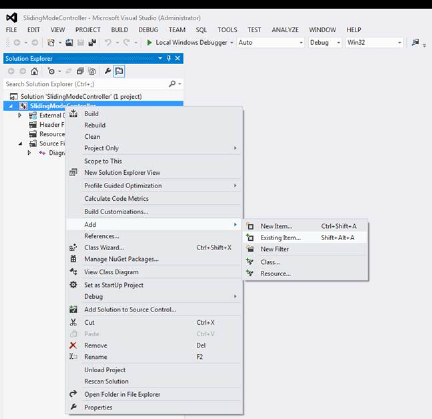Expand the External Dependencies tree node

[x=20, y=115]
